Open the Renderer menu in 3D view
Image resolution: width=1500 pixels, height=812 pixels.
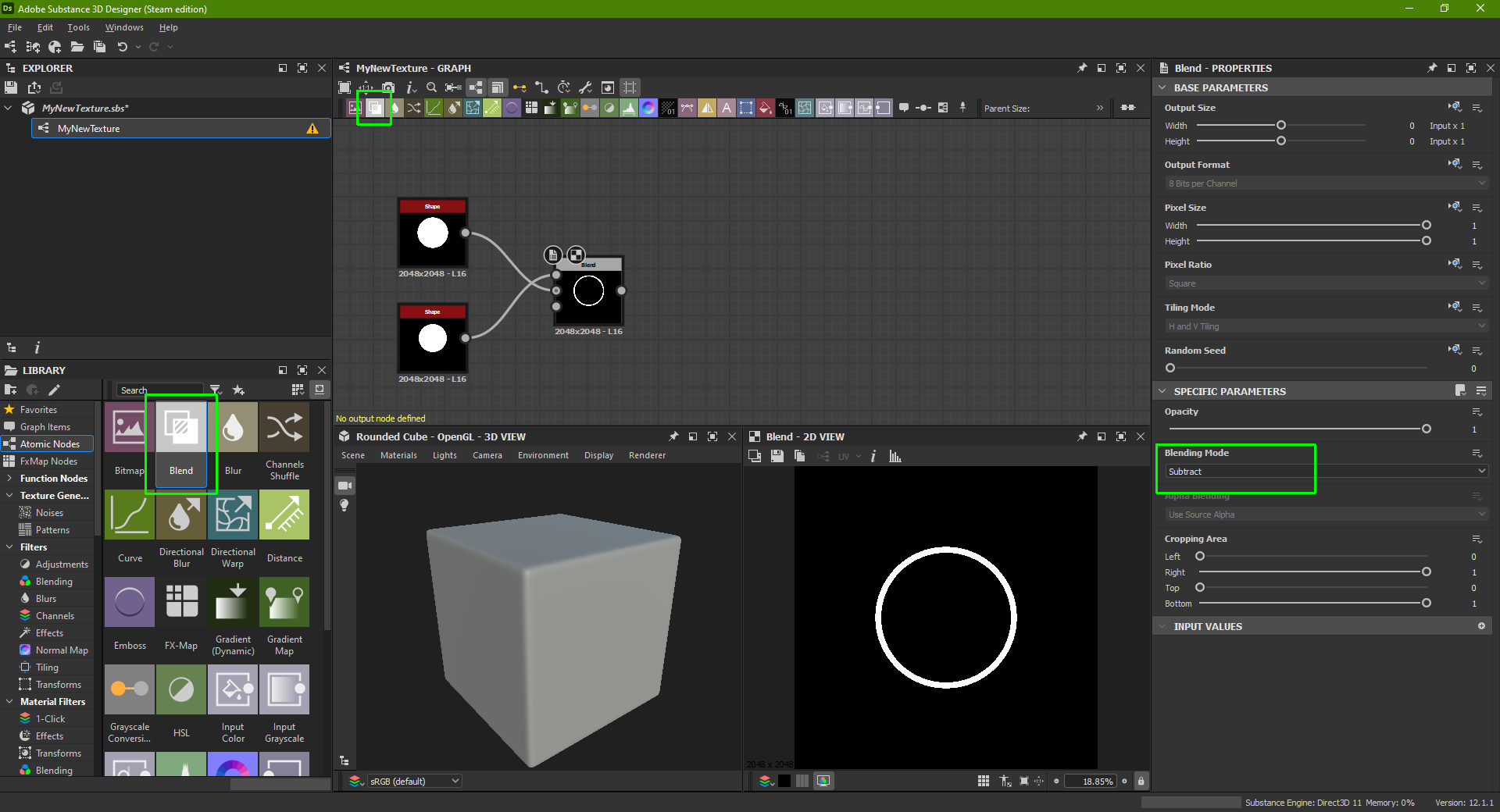647,455
